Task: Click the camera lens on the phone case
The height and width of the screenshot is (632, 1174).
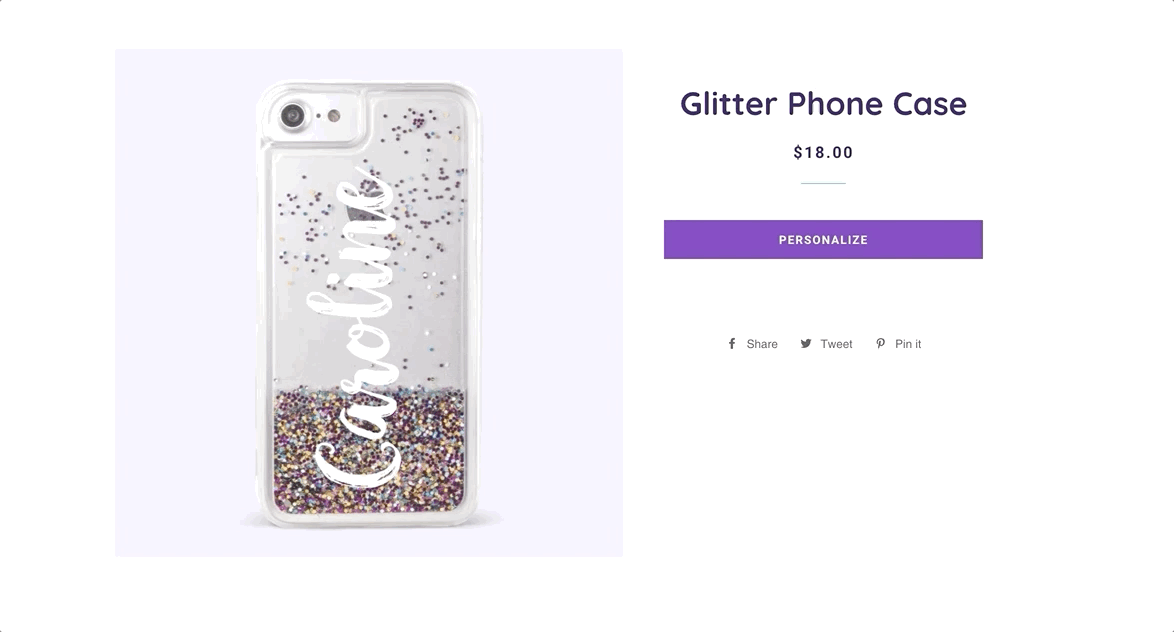Action: [x=293, y=116]
